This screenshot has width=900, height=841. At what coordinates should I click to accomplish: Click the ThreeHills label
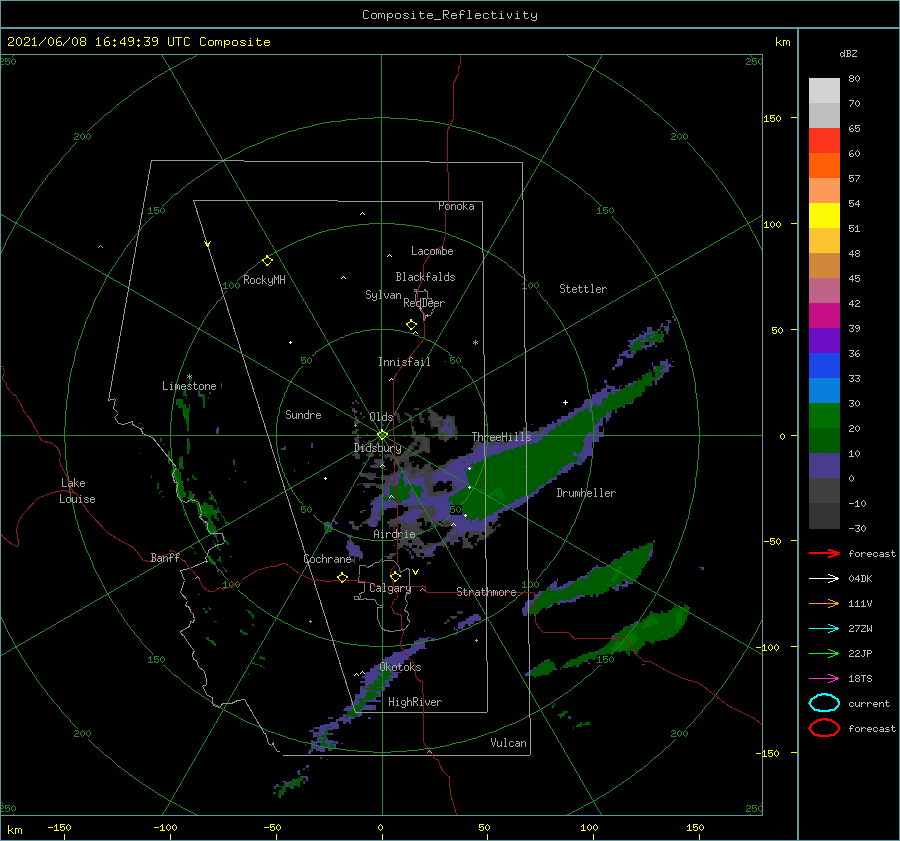click(x=502, y=437)
